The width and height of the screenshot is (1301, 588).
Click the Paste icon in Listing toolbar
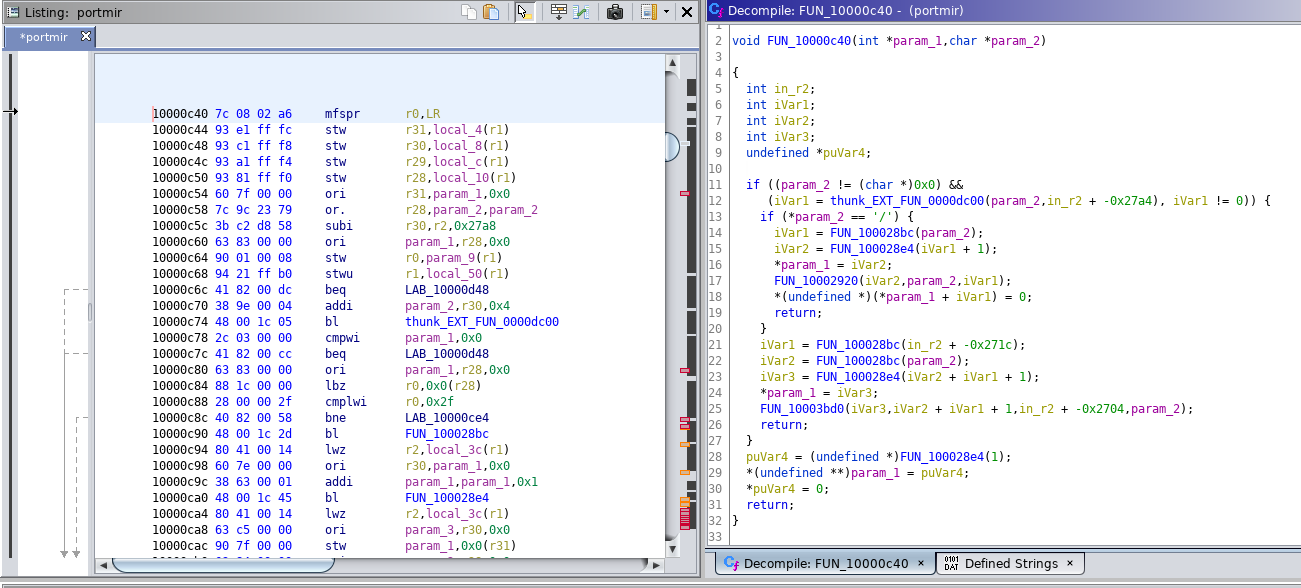point(491,12)
